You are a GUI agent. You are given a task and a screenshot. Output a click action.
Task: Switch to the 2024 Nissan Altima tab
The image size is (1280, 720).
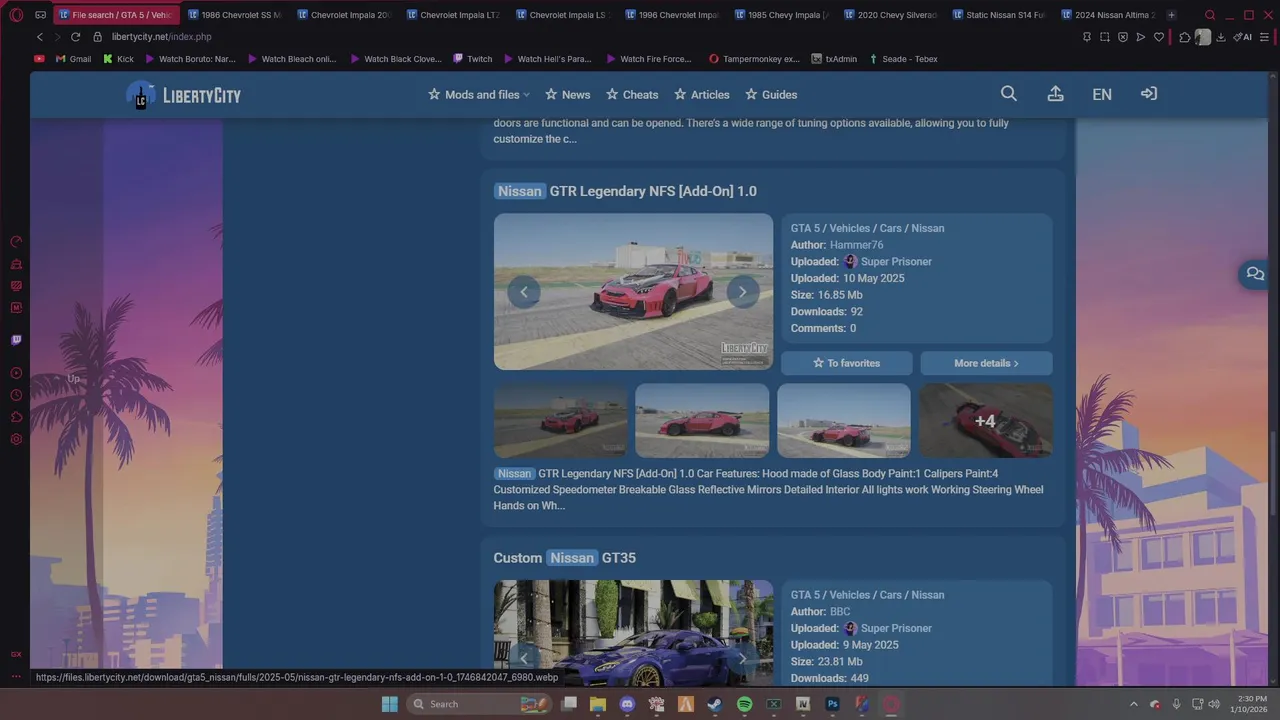[1110, 15]
